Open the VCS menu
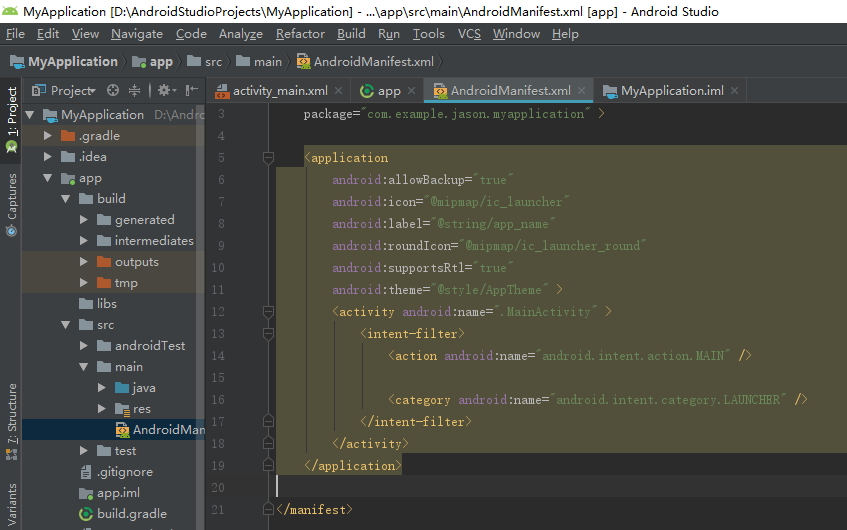The image size is (847, 530). pyautogui.click(x=469, y=34)
